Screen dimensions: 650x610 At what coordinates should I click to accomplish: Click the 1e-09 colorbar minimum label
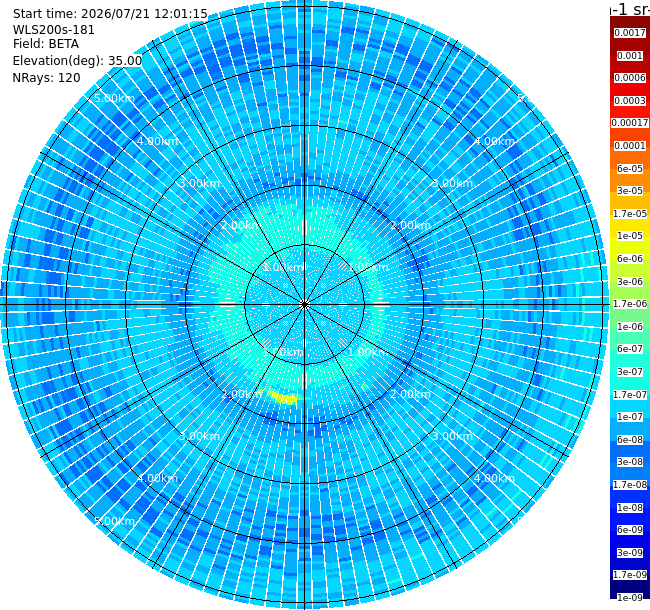[x=630, y=598]
